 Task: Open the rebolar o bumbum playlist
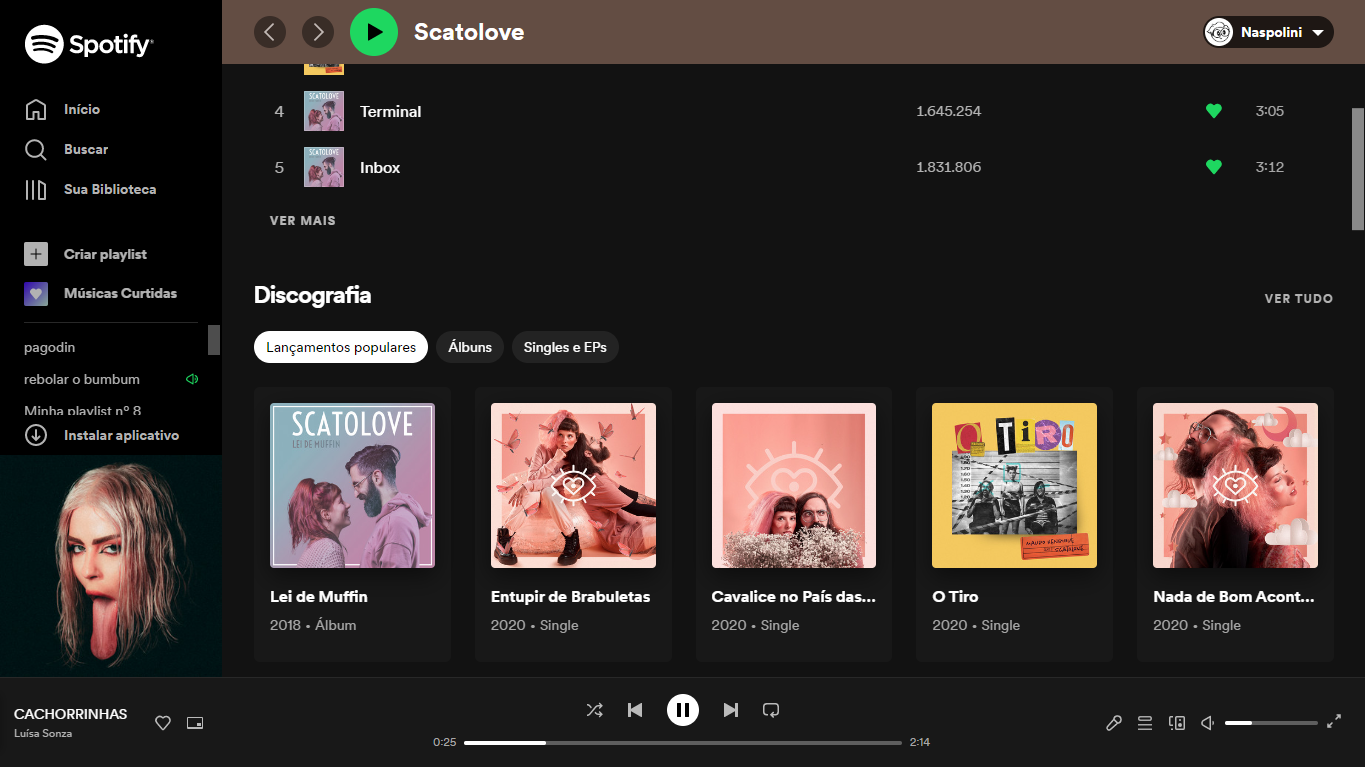click(82, 379)
